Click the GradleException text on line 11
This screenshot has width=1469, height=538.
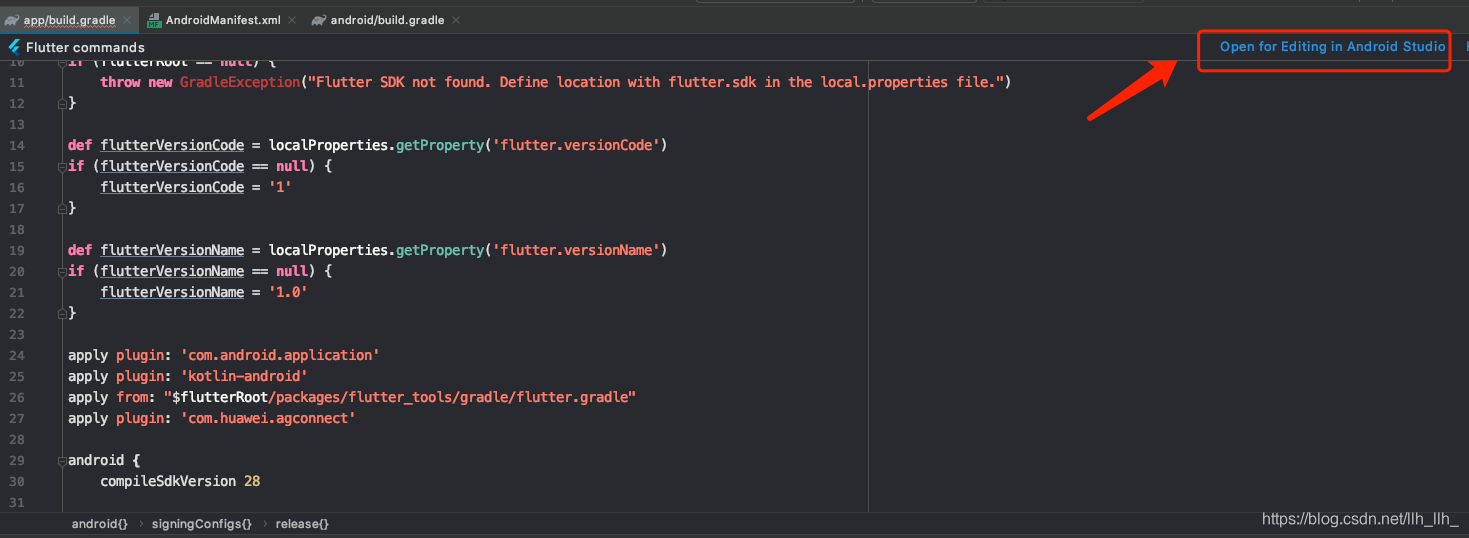coord(240,82)
